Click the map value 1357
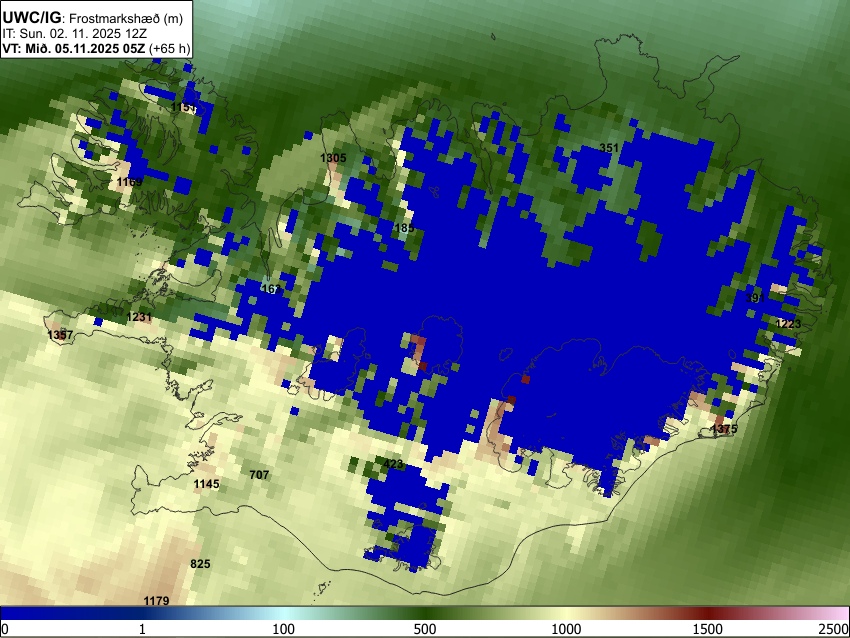850x638 pixels. click(x=60, y=334)
